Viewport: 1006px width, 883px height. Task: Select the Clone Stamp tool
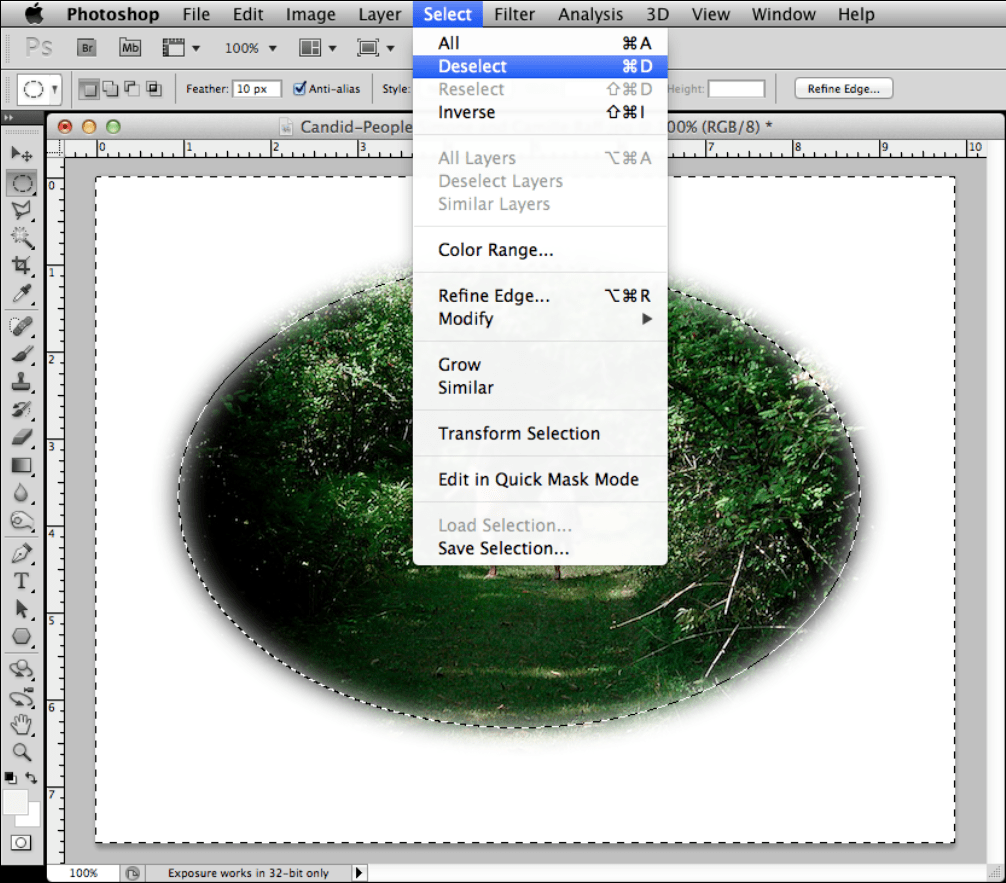21,382
